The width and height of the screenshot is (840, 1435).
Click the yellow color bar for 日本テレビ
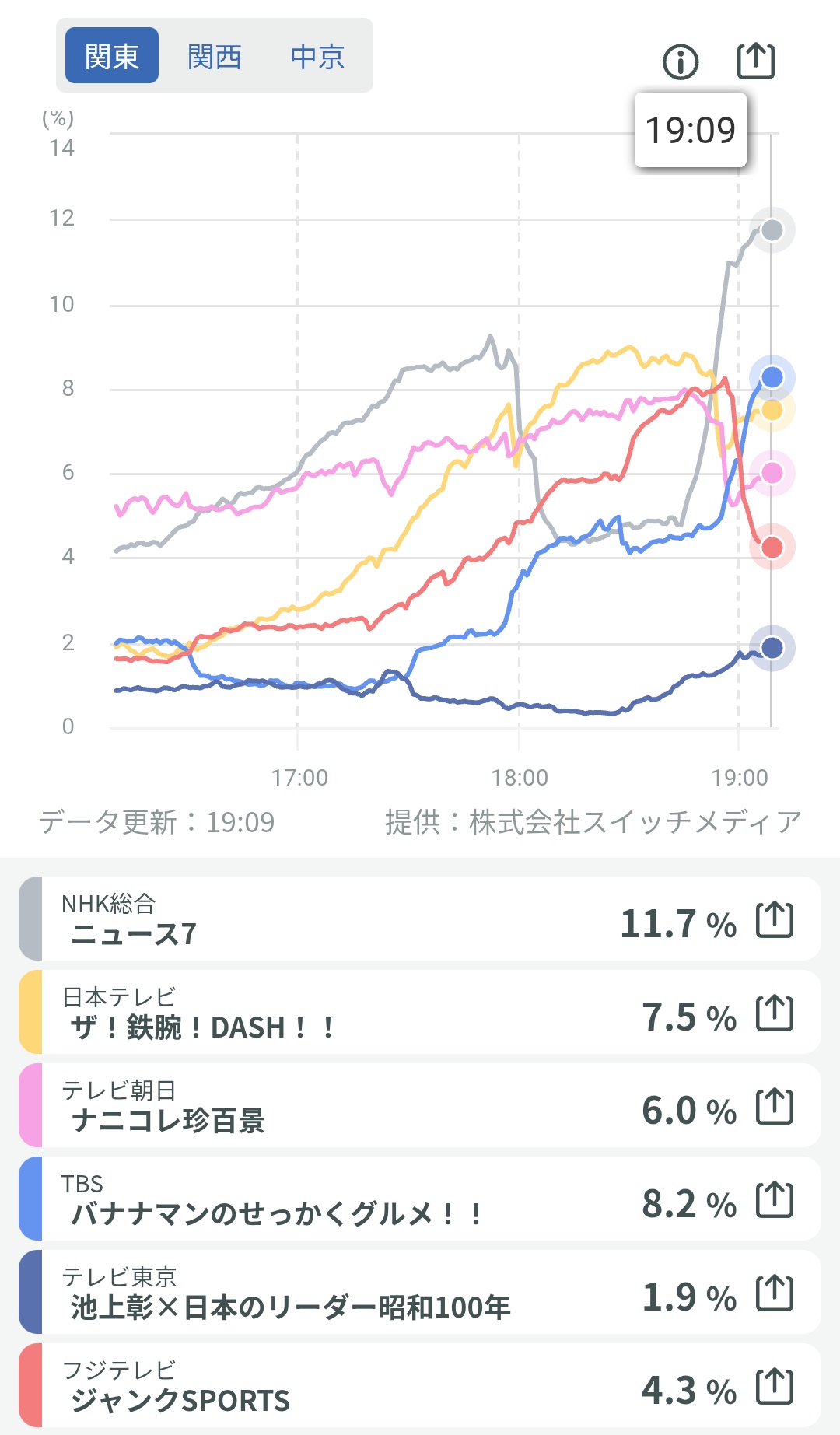click(x=30, y=1013)
